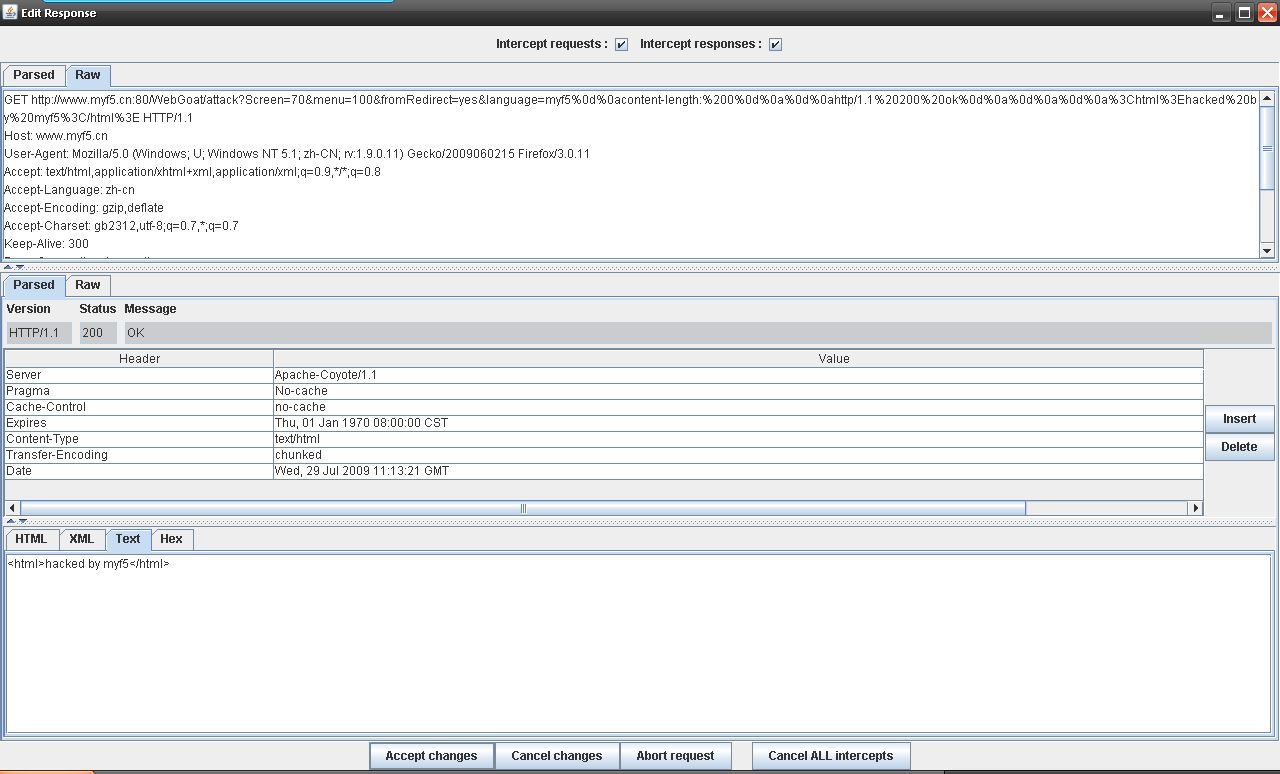Click the Status field showing 200
The height and width of the screenshot is (774, 1280).
click(97, 333)
